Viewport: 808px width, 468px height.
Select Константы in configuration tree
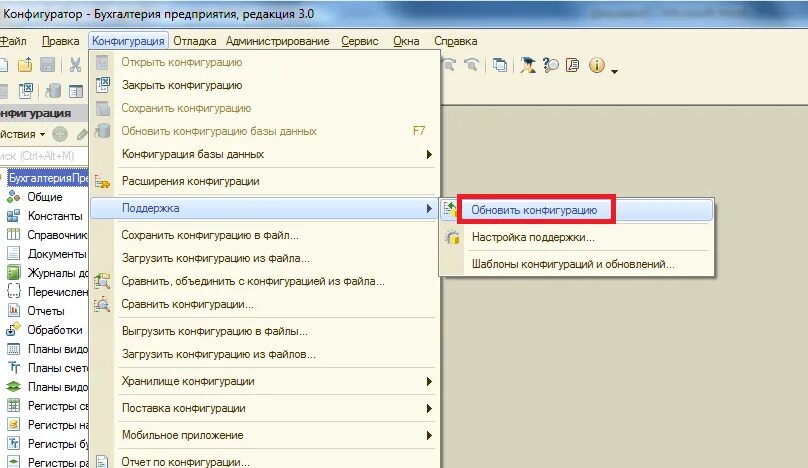coord(55,216)
